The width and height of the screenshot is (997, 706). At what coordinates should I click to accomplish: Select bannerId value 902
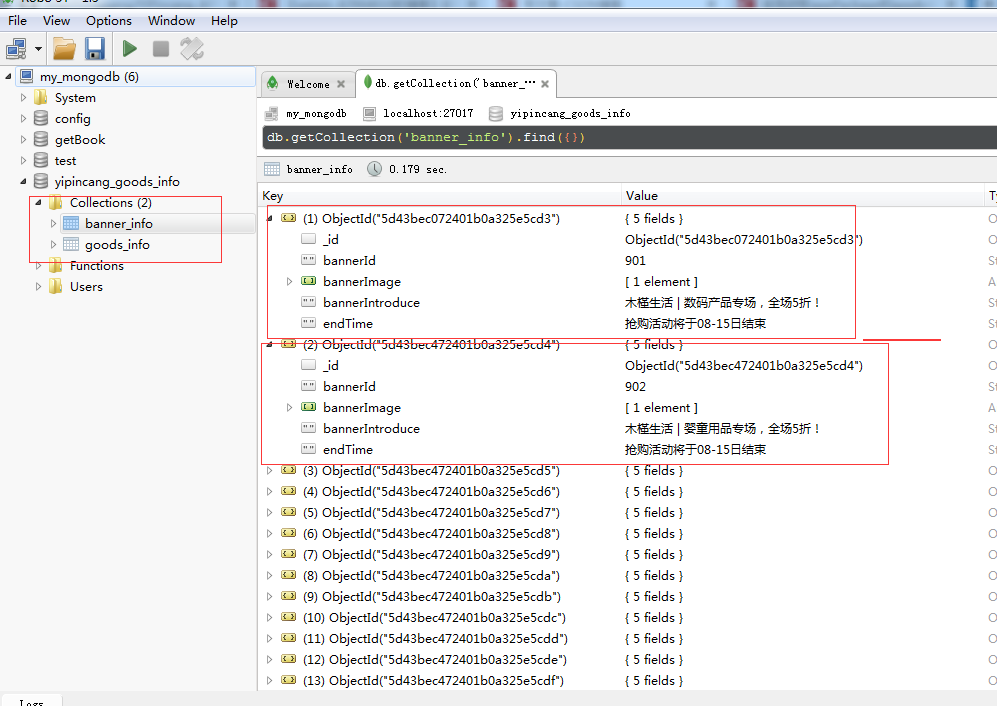pos(635,386)
